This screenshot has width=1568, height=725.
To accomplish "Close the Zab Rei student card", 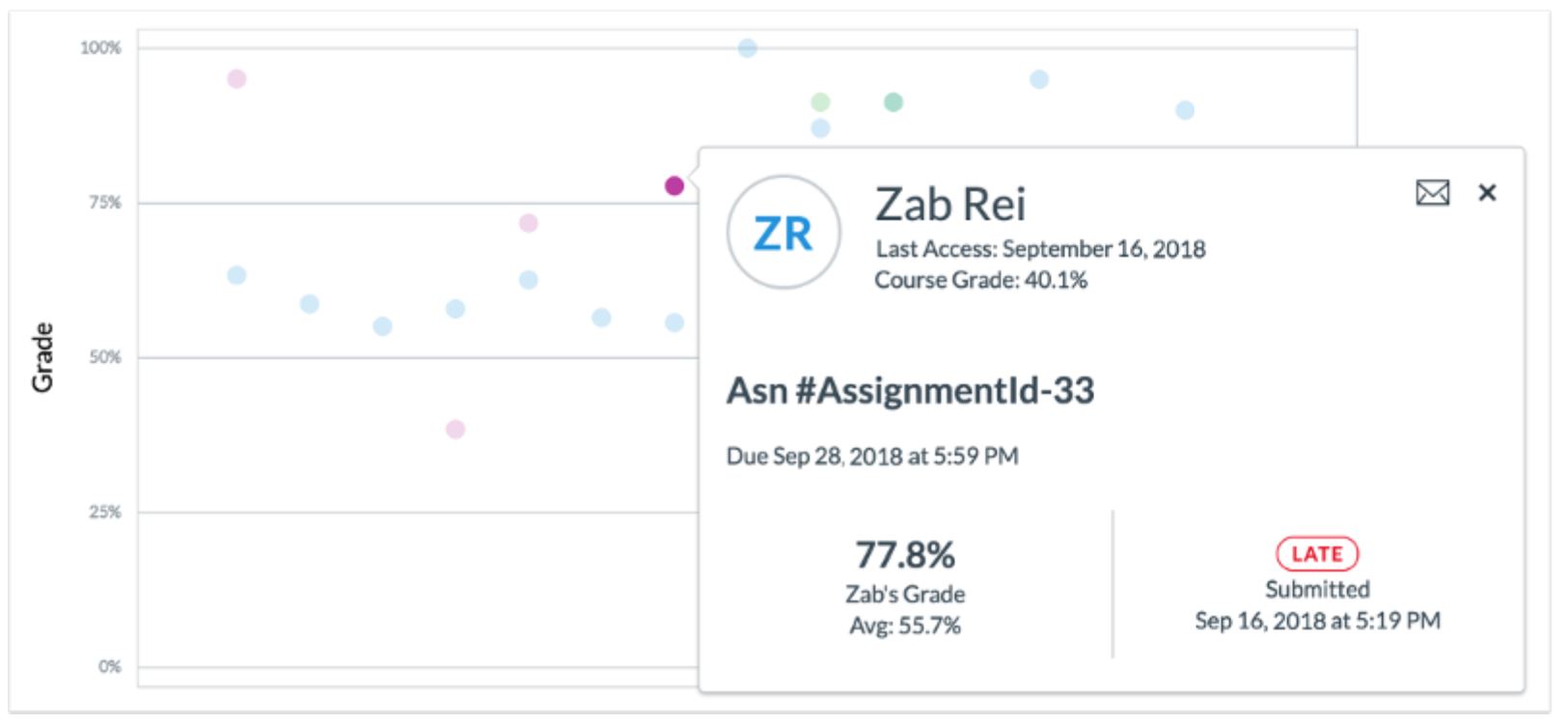I will point(1487,193).
